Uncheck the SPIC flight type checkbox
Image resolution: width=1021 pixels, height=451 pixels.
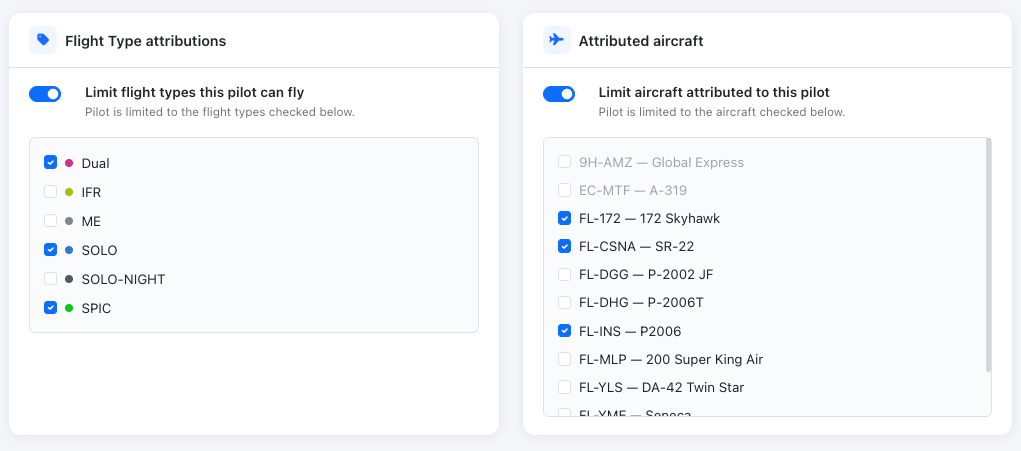click(51, 307)
